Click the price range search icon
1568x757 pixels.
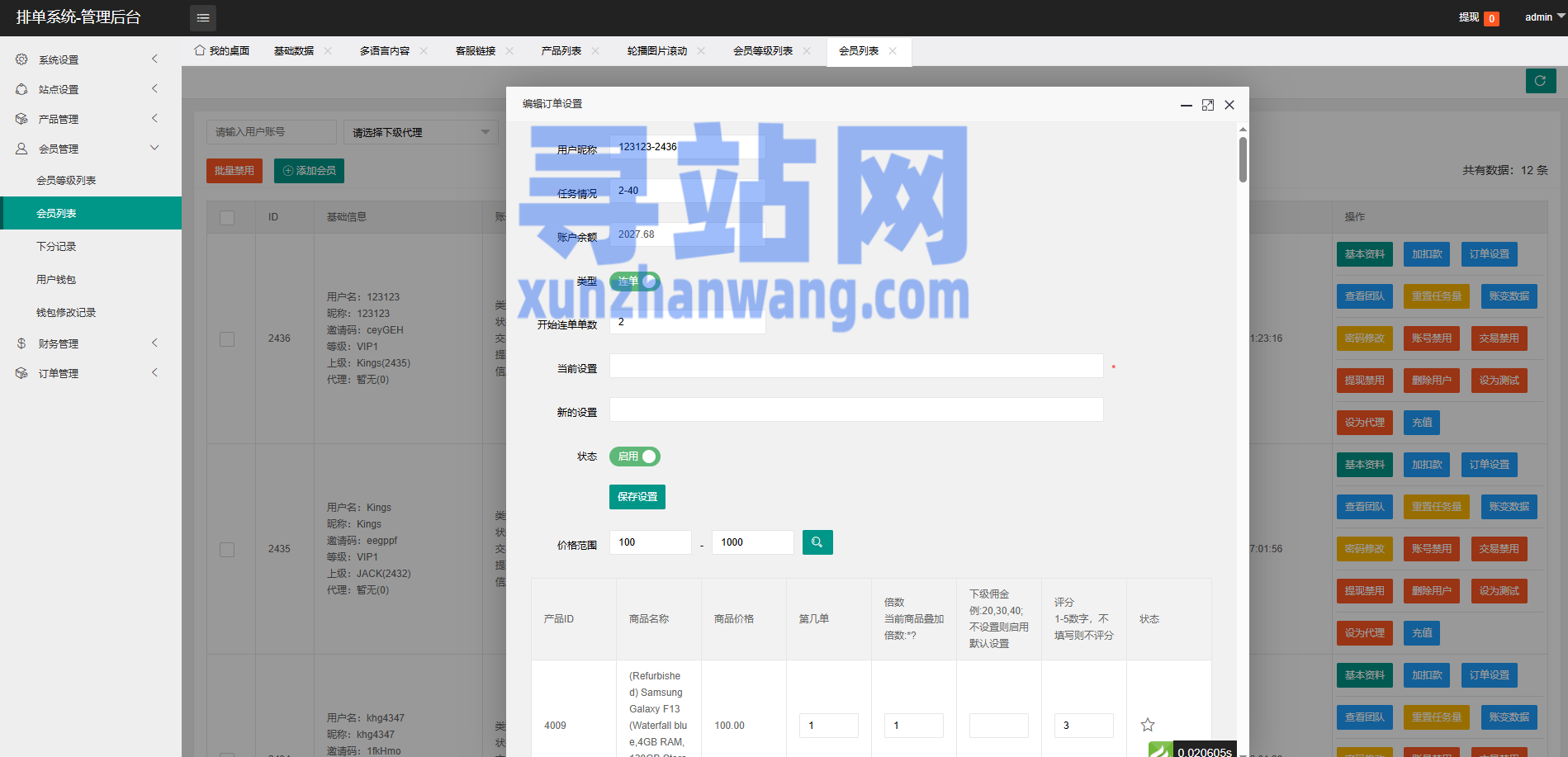coord(817,542)
